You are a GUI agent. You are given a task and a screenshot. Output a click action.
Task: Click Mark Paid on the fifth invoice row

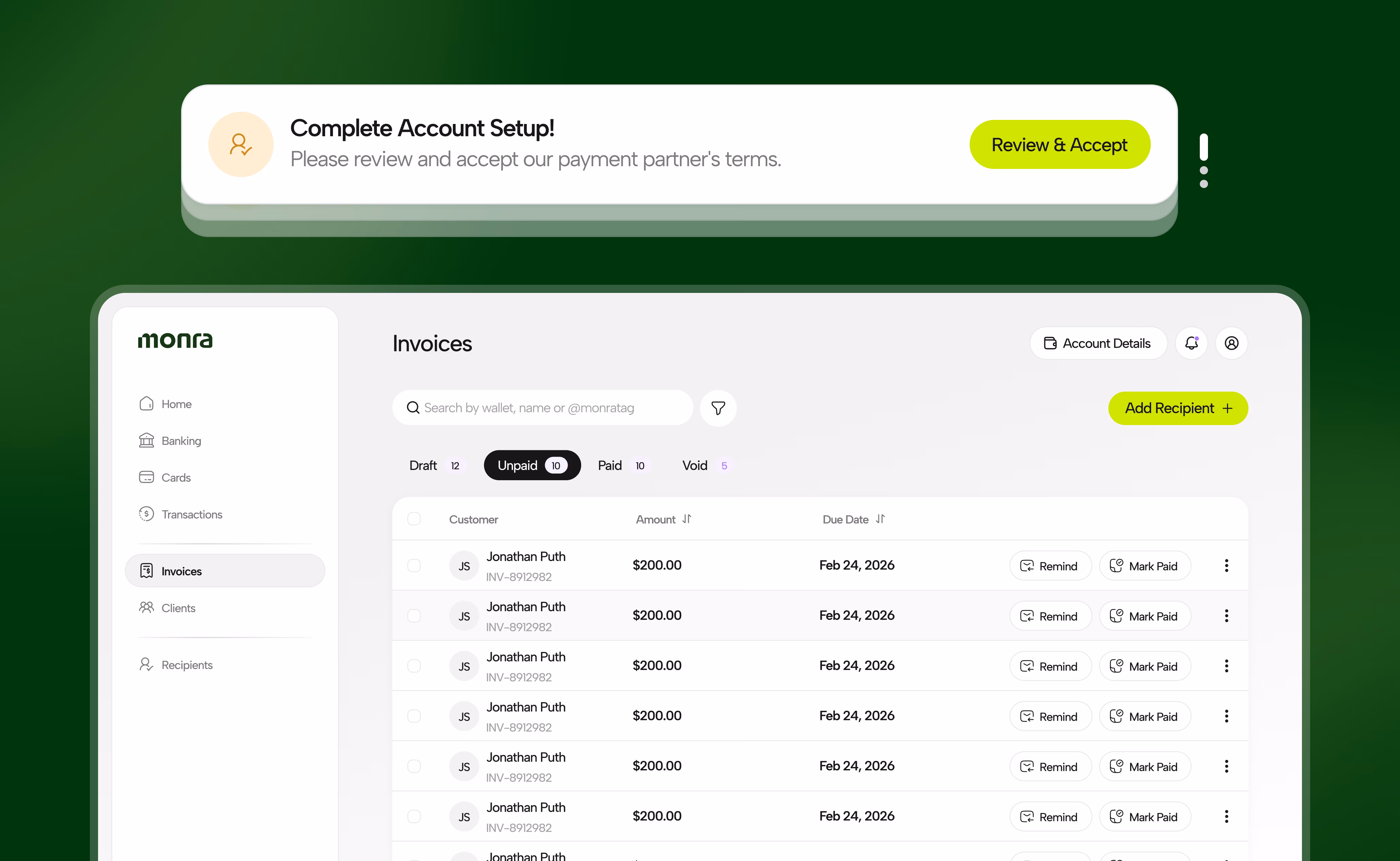point(1145,766)
